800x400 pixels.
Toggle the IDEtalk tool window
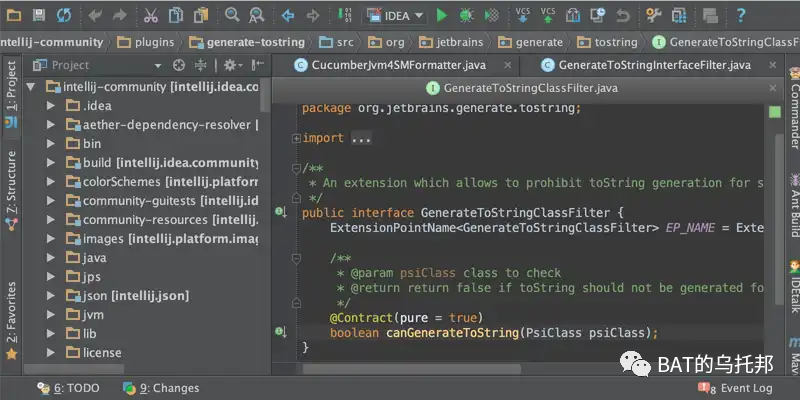point(794,286)
